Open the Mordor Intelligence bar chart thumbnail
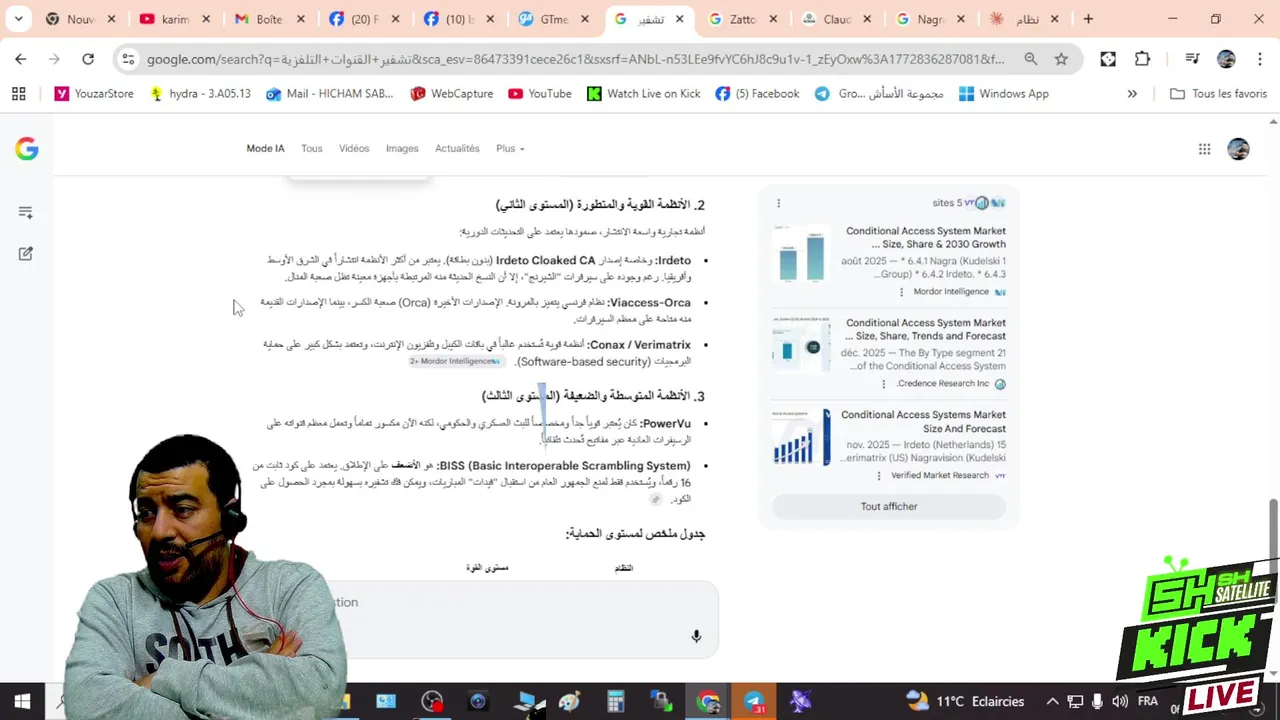 [801, 254]
